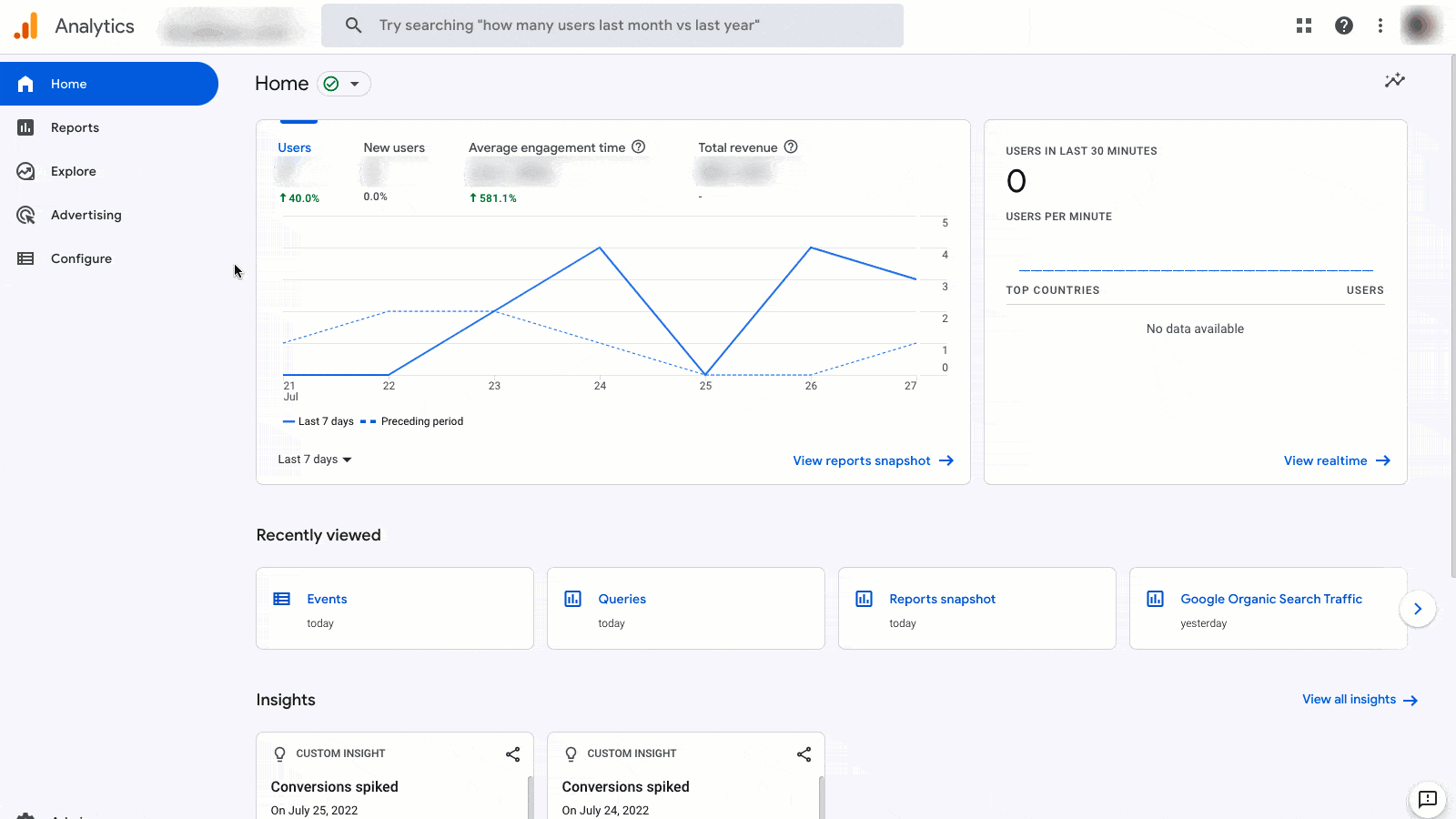Image resolution: width=1456 pixels, height=819 pixels.
Task: Open the Last 7 days date range dropdown
Action: (x=315, y=460)
